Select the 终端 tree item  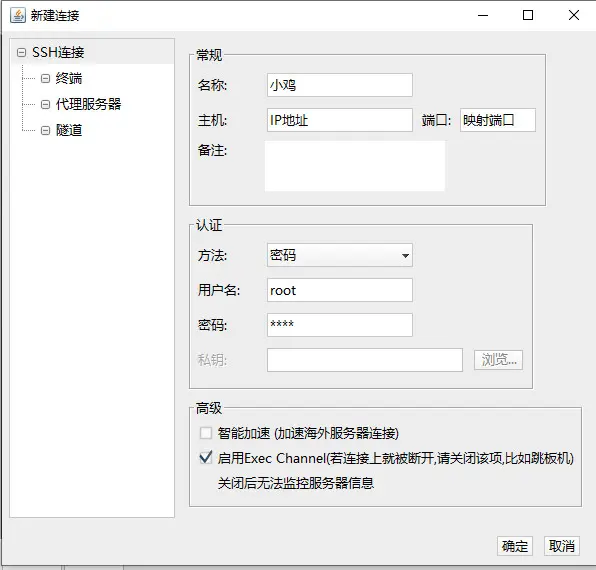point(69,78)
